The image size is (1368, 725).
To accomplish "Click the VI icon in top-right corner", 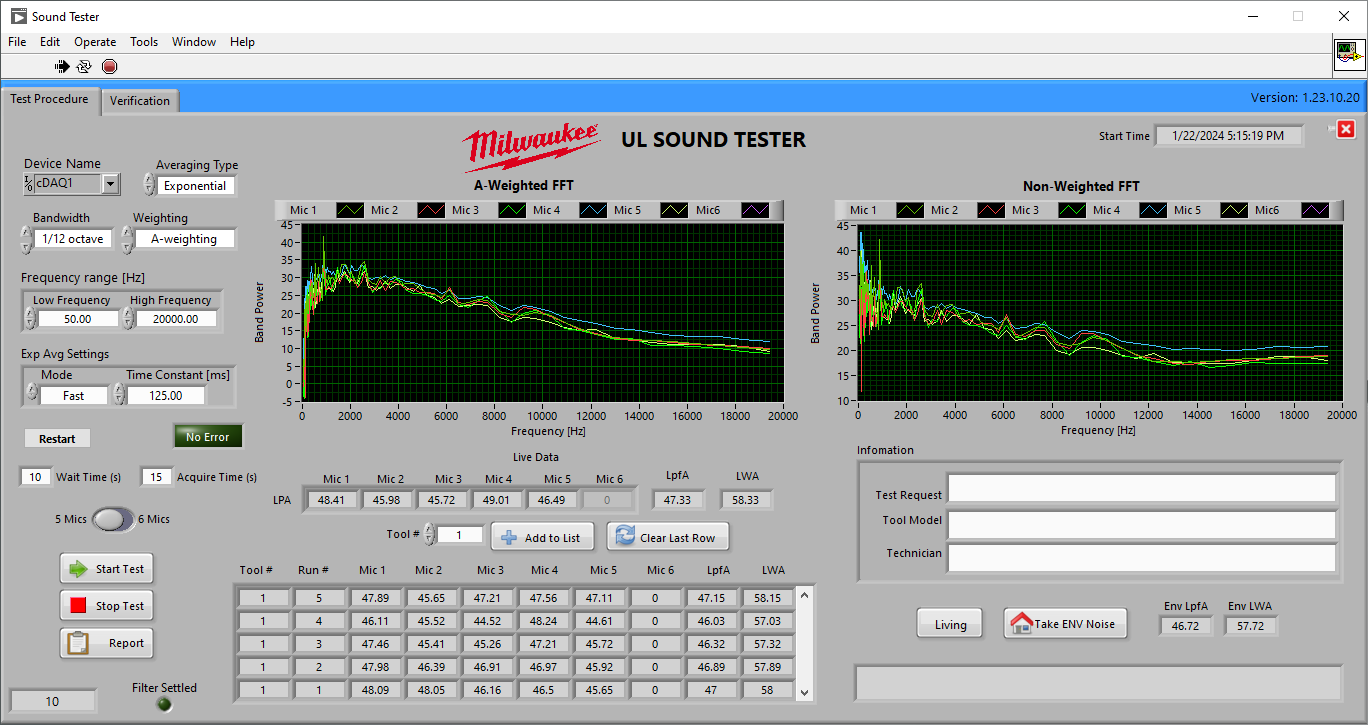I will click(x=1349, y=54).
